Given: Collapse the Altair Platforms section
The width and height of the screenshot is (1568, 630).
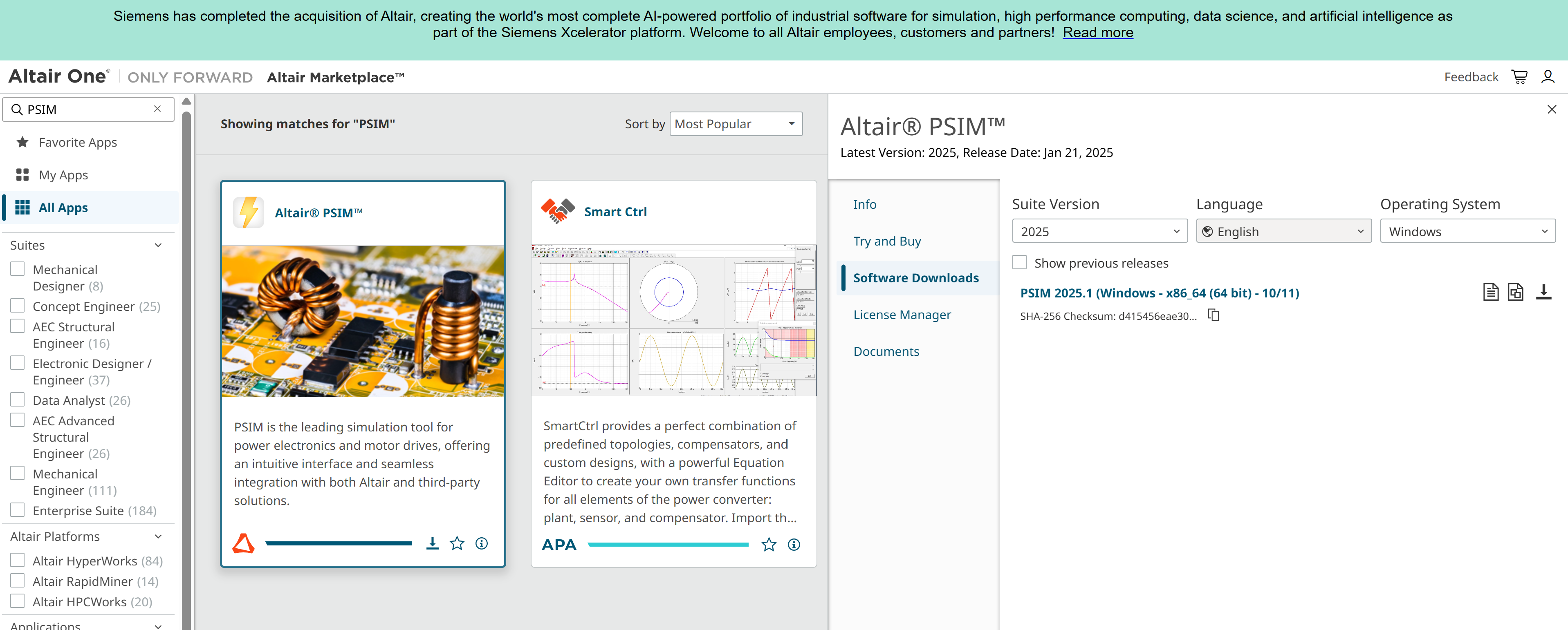Looking at the screenshot, I should click(158, 536).
